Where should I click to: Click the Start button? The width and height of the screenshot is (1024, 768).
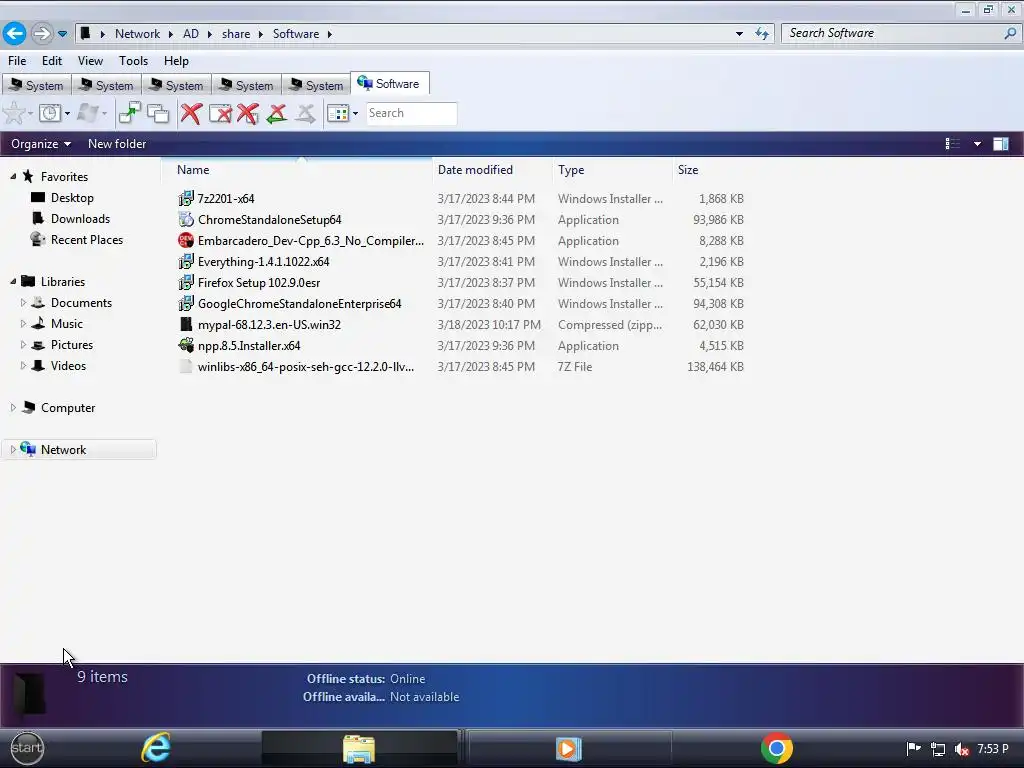pos(27,748)
